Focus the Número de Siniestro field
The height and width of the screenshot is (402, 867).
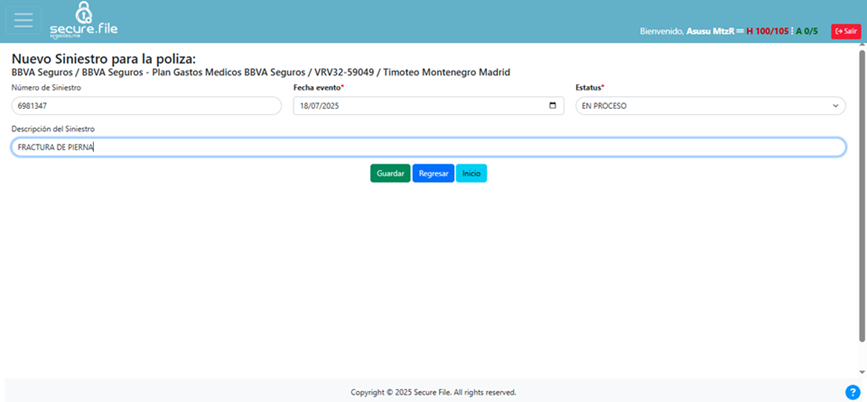146,106
